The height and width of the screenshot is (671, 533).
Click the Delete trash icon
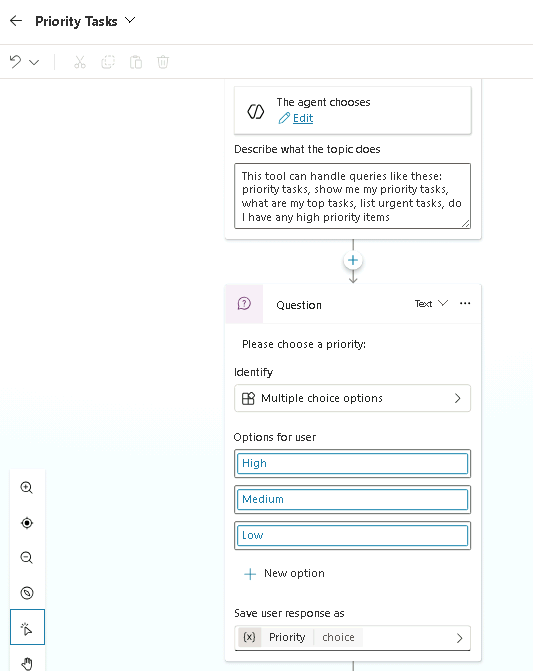click(x=163, y=62)
